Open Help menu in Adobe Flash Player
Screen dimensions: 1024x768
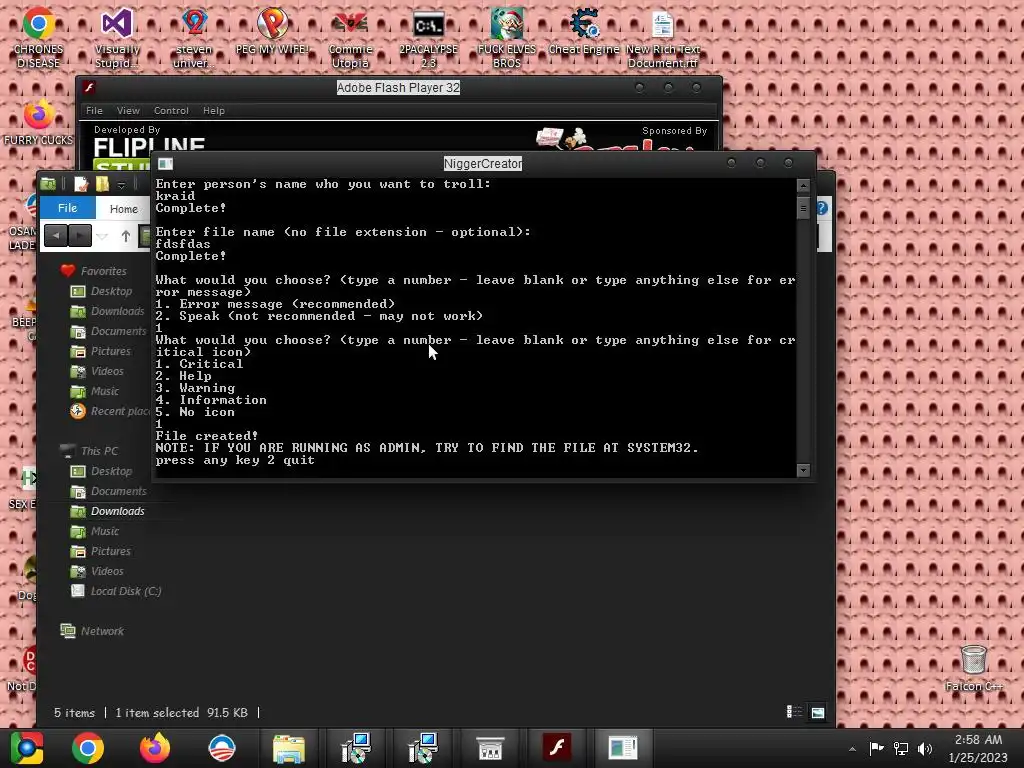pos(214,110)
